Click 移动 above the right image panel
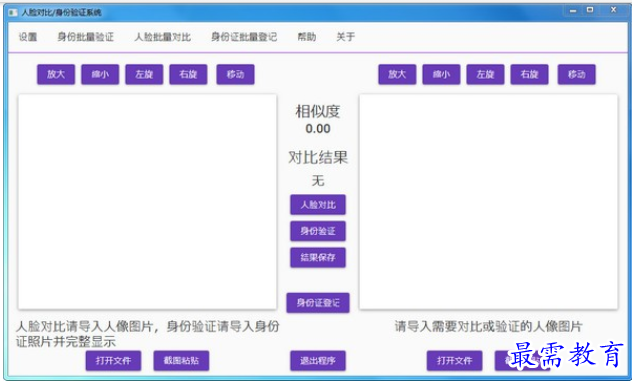Viewport: 632px width, 386px height. click(x=576, y=74)
